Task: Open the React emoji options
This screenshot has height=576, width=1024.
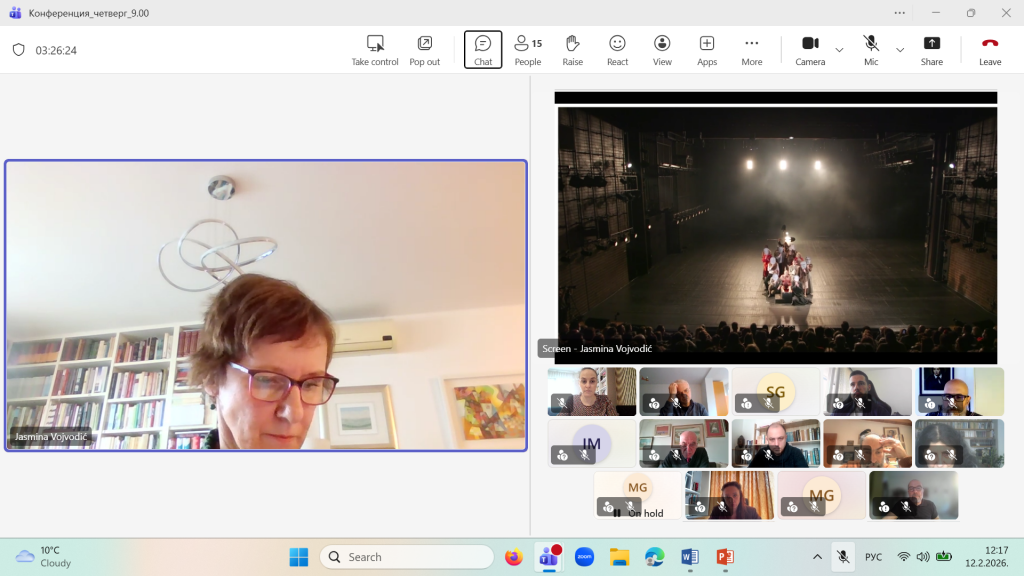Action: [617, 49]
